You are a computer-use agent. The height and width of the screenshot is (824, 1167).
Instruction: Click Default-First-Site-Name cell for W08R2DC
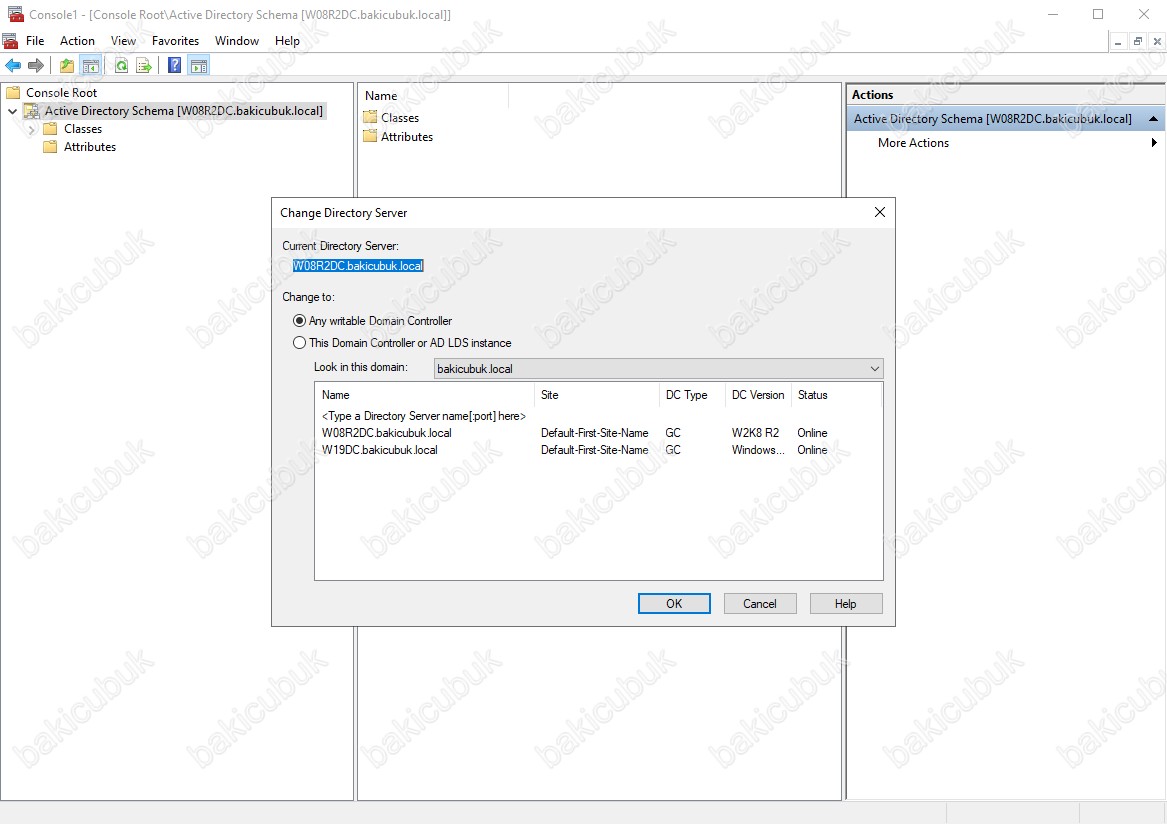(595, 432)
